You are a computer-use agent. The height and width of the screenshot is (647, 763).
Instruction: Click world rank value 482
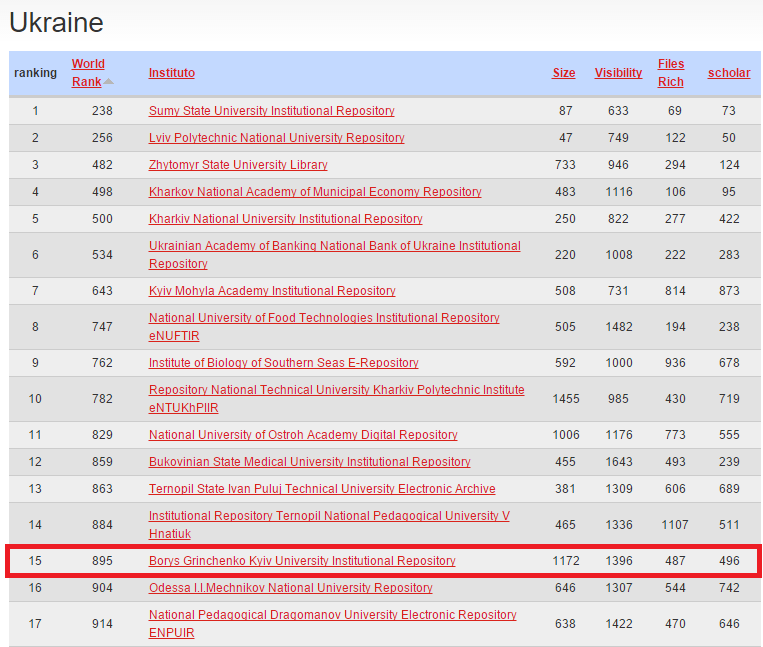click(102, 165)
